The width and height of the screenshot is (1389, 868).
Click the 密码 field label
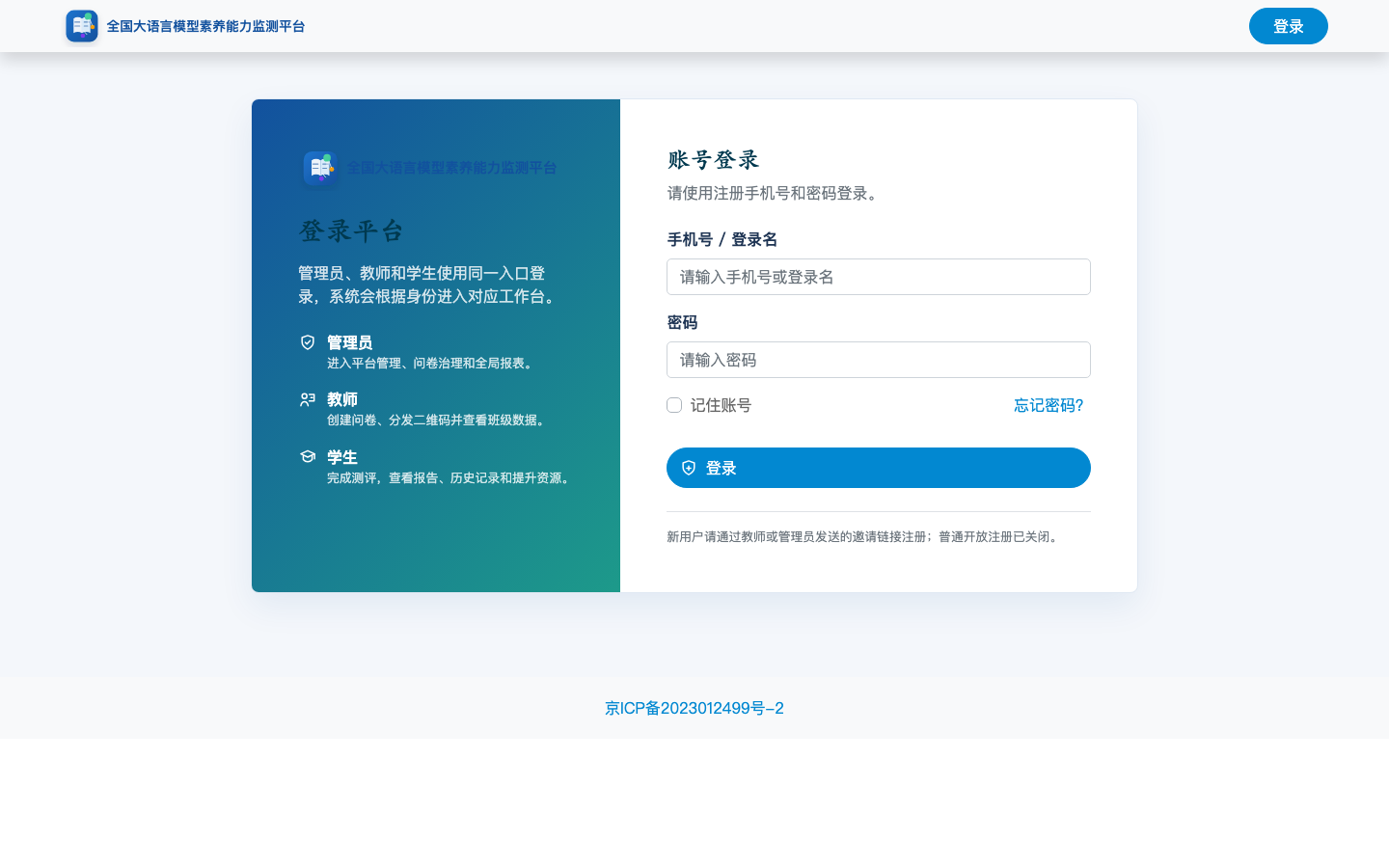(x=682, y=322)
